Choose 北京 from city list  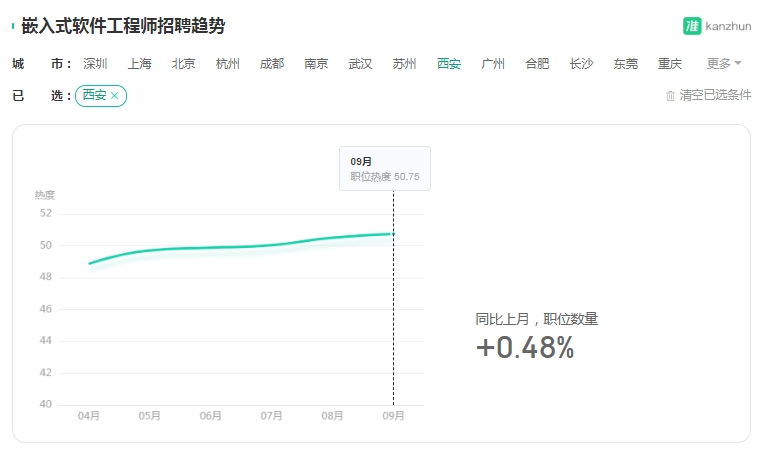pos(183,64)
